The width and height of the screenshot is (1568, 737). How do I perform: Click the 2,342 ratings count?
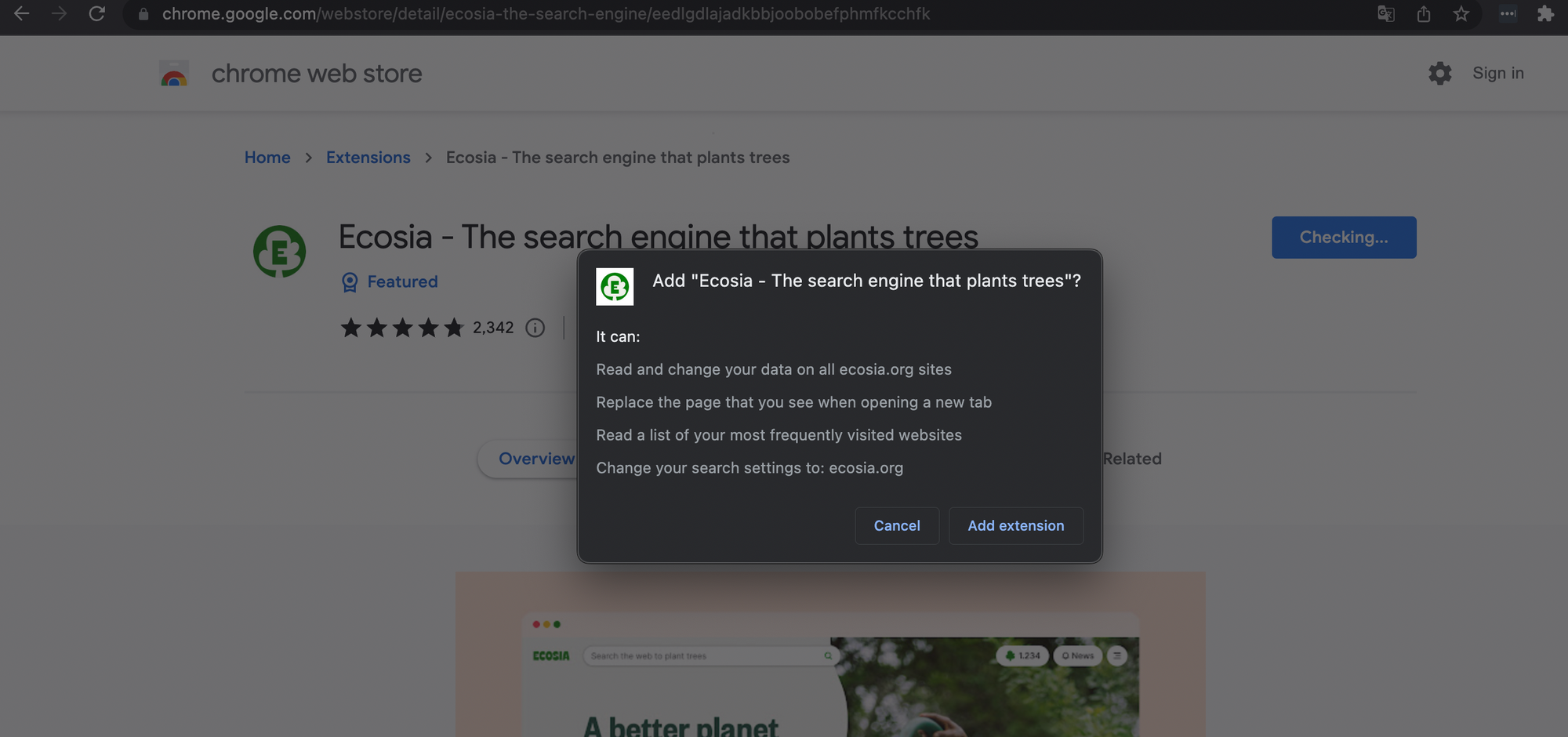coord(493,328)
